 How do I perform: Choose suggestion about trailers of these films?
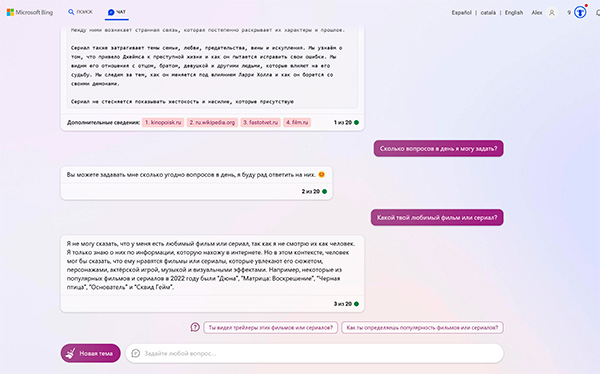pos(271,328)
